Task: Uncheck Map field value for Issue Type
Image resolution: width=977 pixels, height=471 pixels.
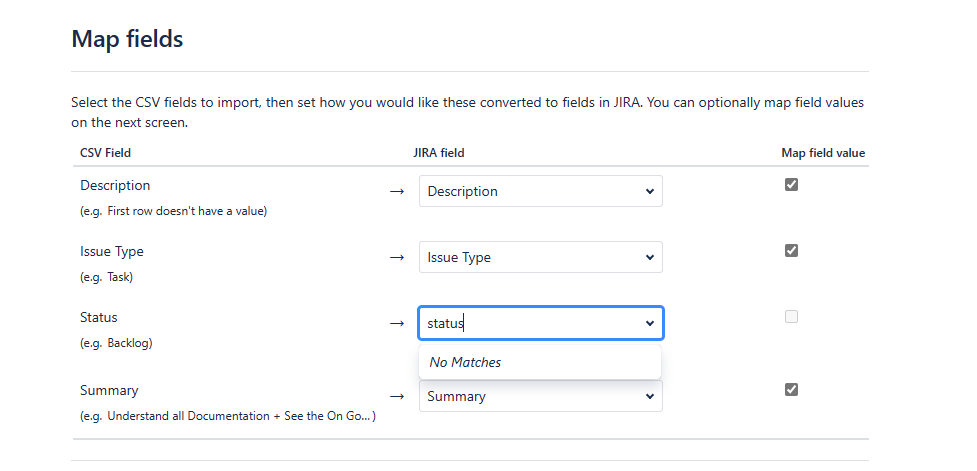Action: pyautogui.click(x=791, y=250)
